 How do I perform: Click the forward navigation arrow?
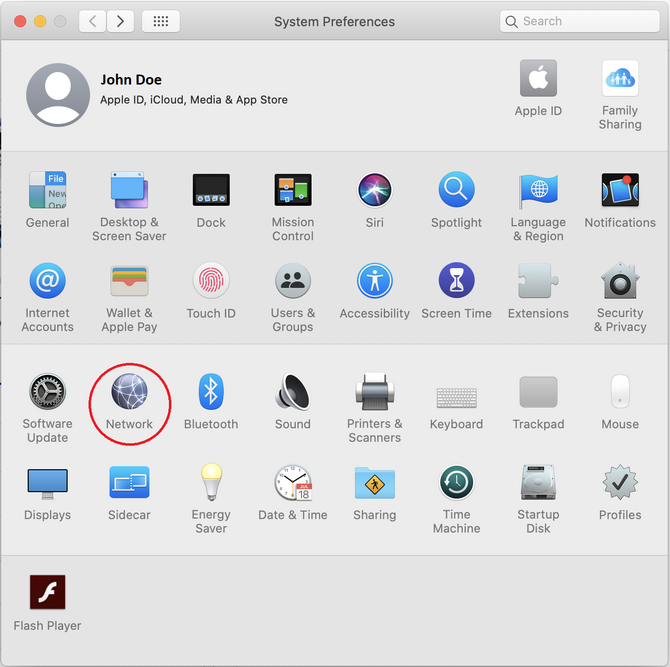(x=120, y=21)
